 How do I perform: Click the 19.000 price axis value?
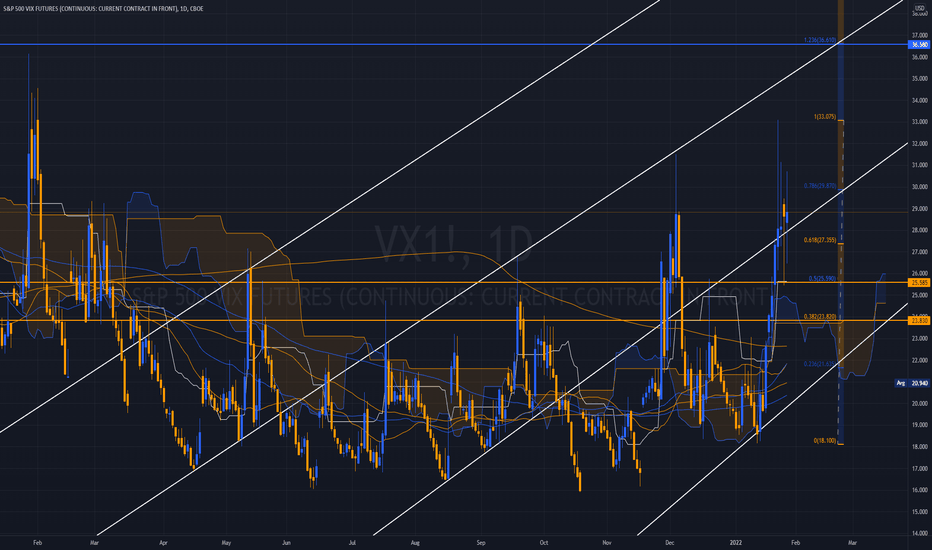pyautogui.click(x=919, y=425)
